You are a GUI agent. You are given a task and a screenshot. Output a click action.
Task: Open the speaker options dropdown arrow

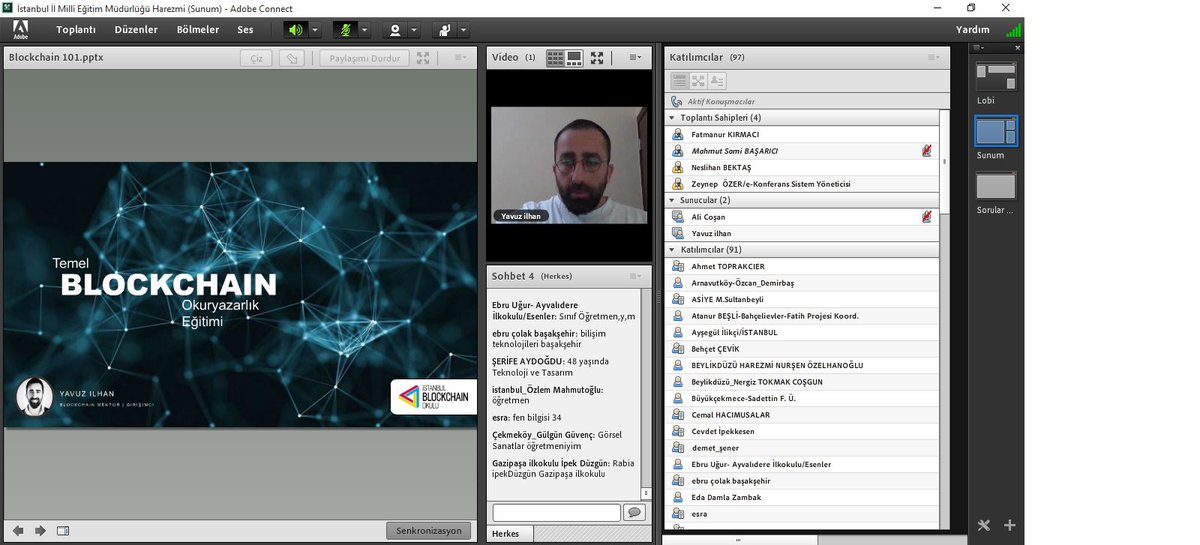[x=315, y=30]
